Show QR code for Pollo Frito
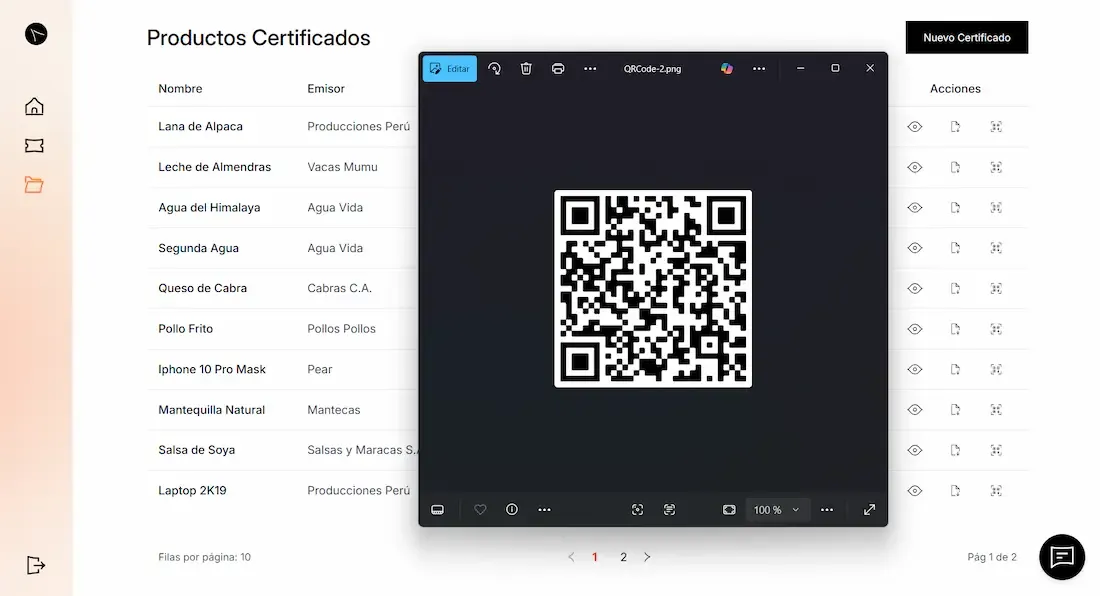 coord(996,329)
